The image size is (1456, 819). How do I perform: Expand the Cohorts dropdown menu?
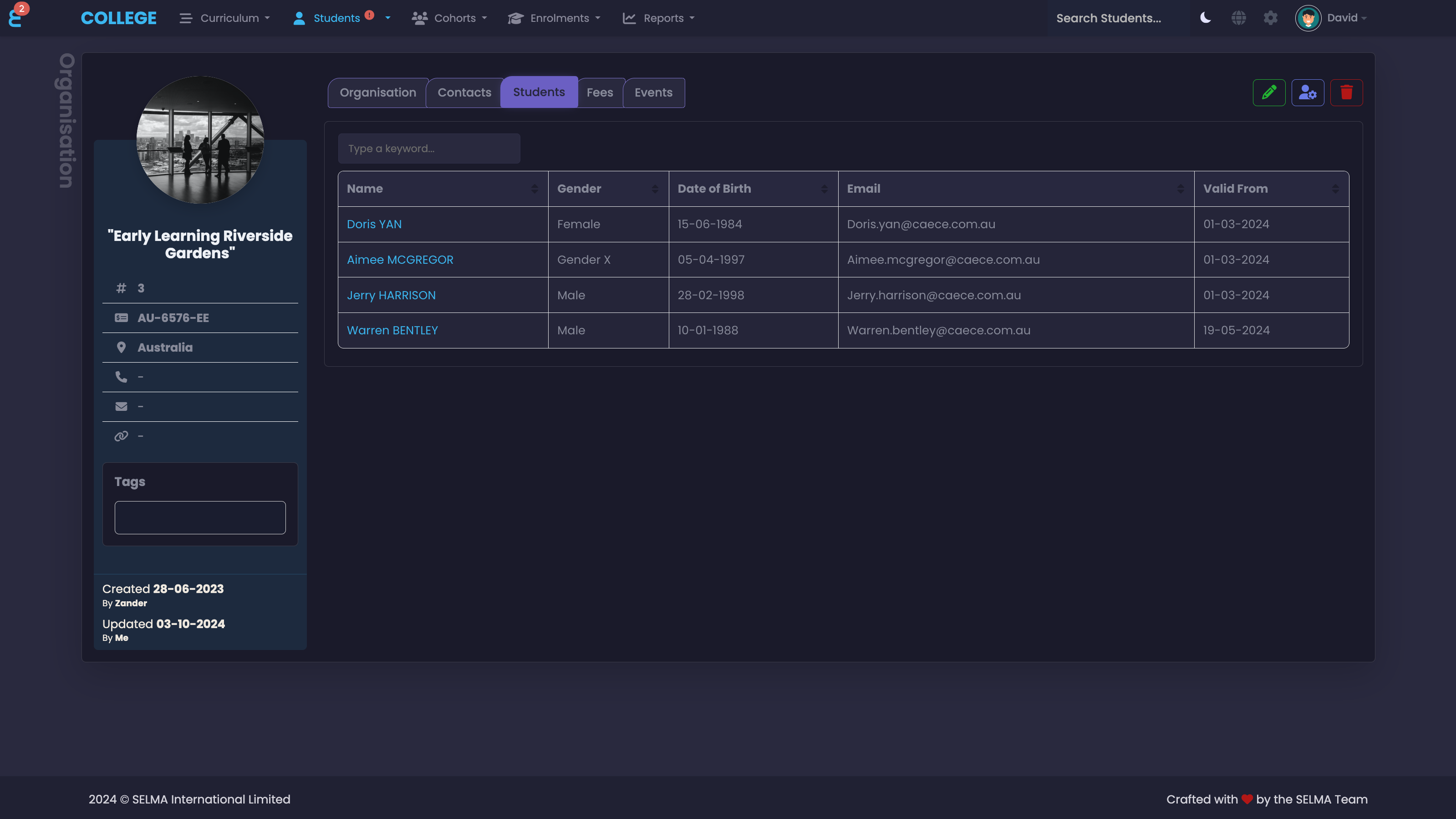[449, 18]
